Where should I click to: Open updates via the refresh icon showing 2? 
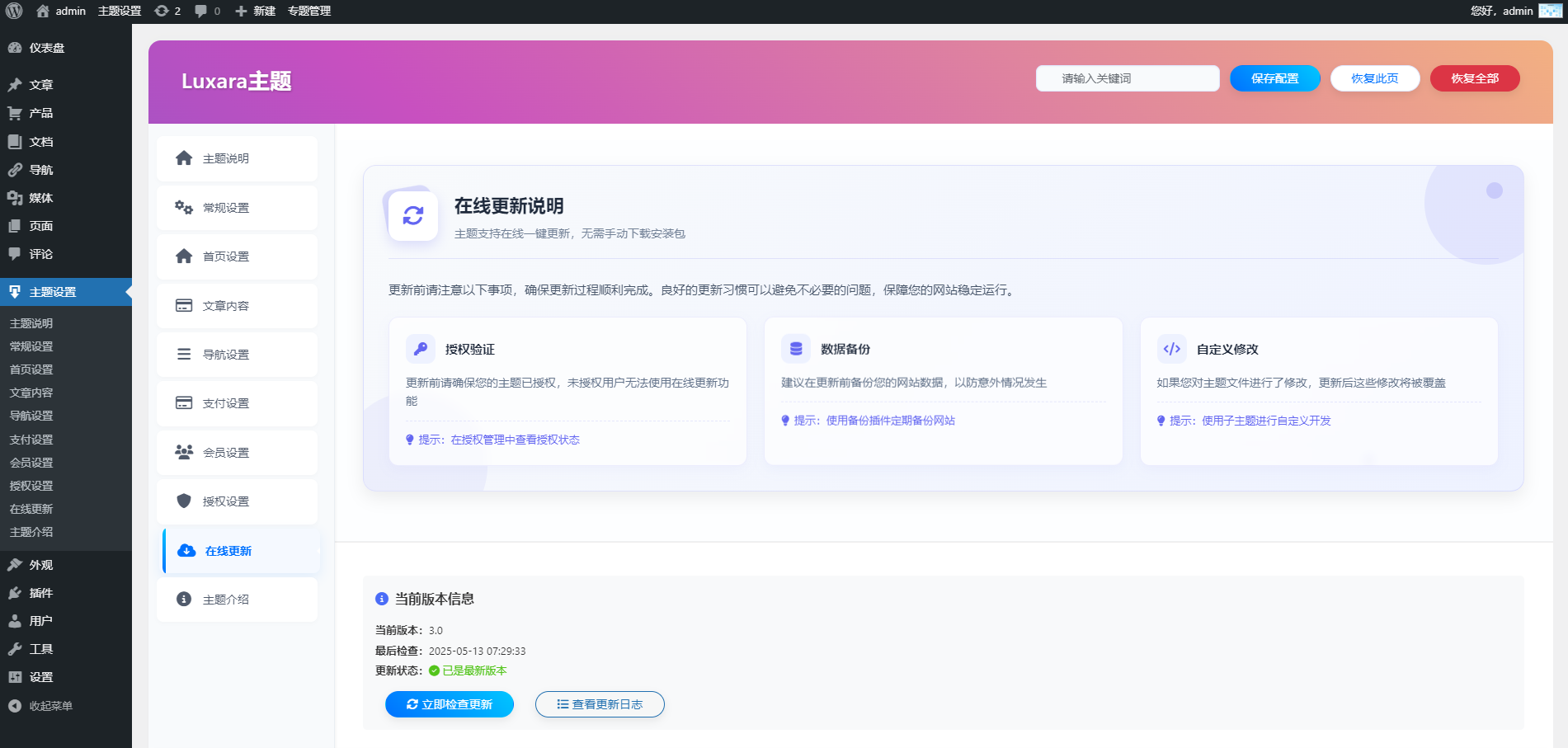(162, 11)
